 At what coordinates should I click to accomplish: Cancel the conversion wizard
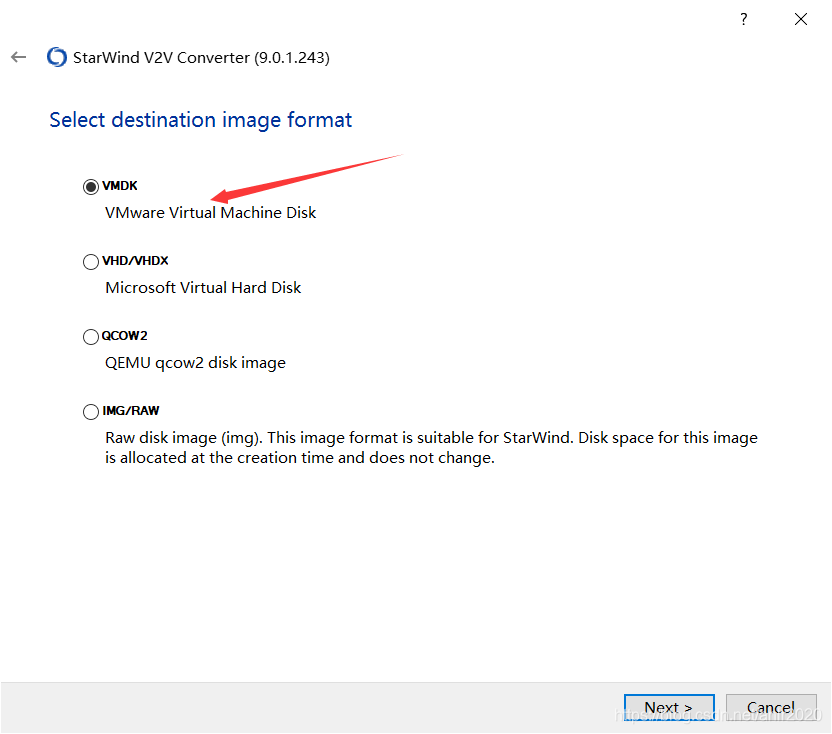(x=771, y=708)
